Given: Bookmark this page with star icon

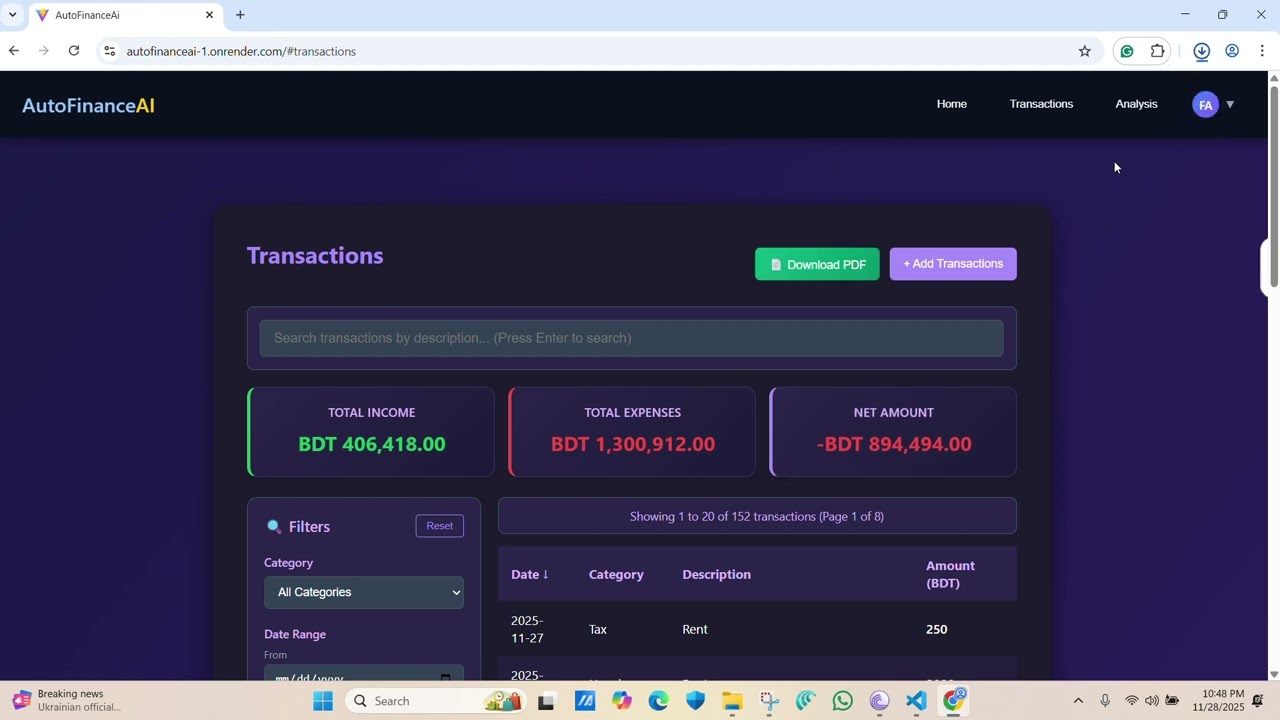Looking at the screenshot, I should pyautogui.click(x=1085, y=51).
